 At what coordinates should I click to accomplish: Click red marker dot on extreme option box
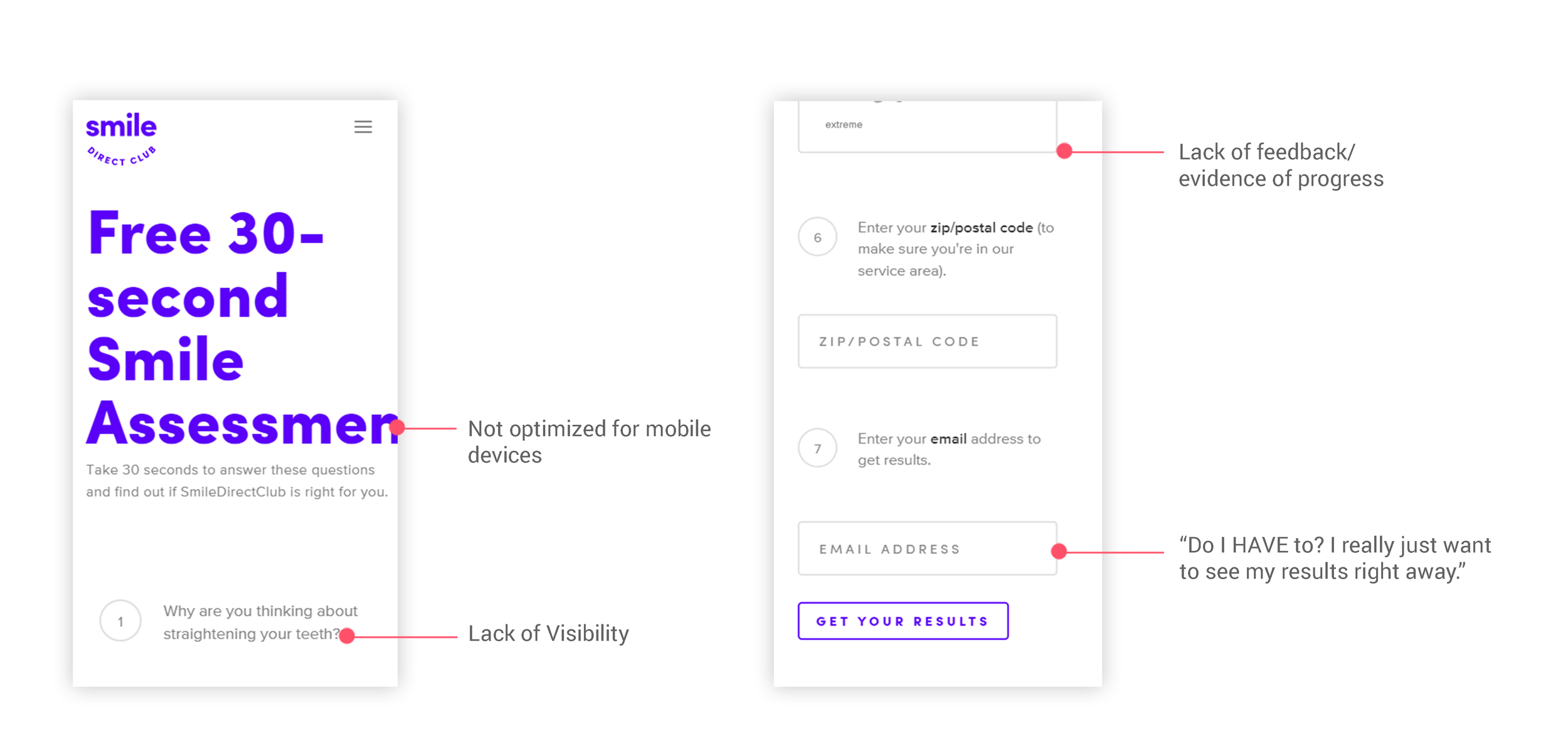pos(1064,151)
